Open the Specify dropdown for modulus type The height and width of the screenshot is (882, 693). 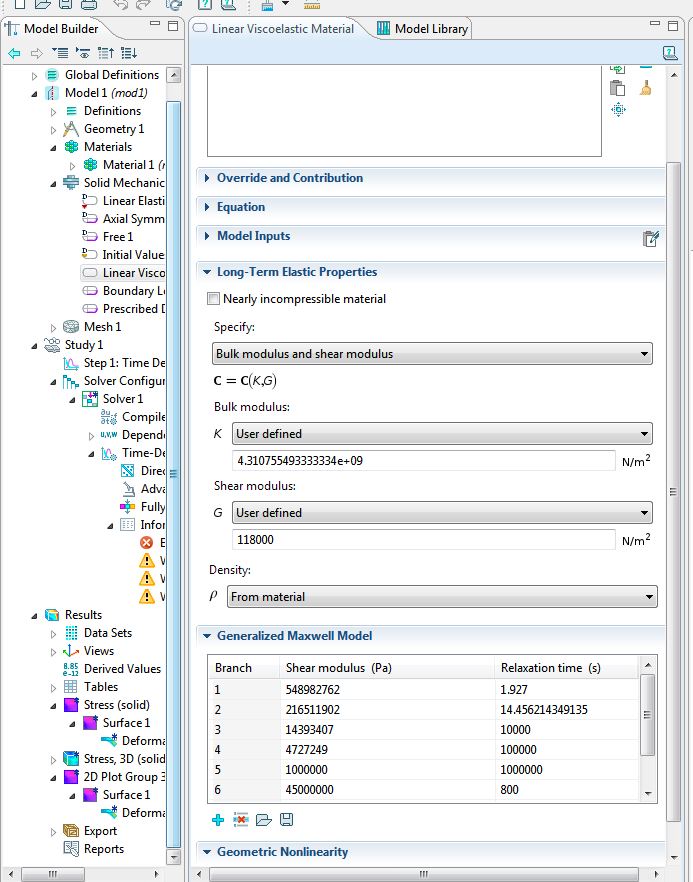click(x=433, y=354)
